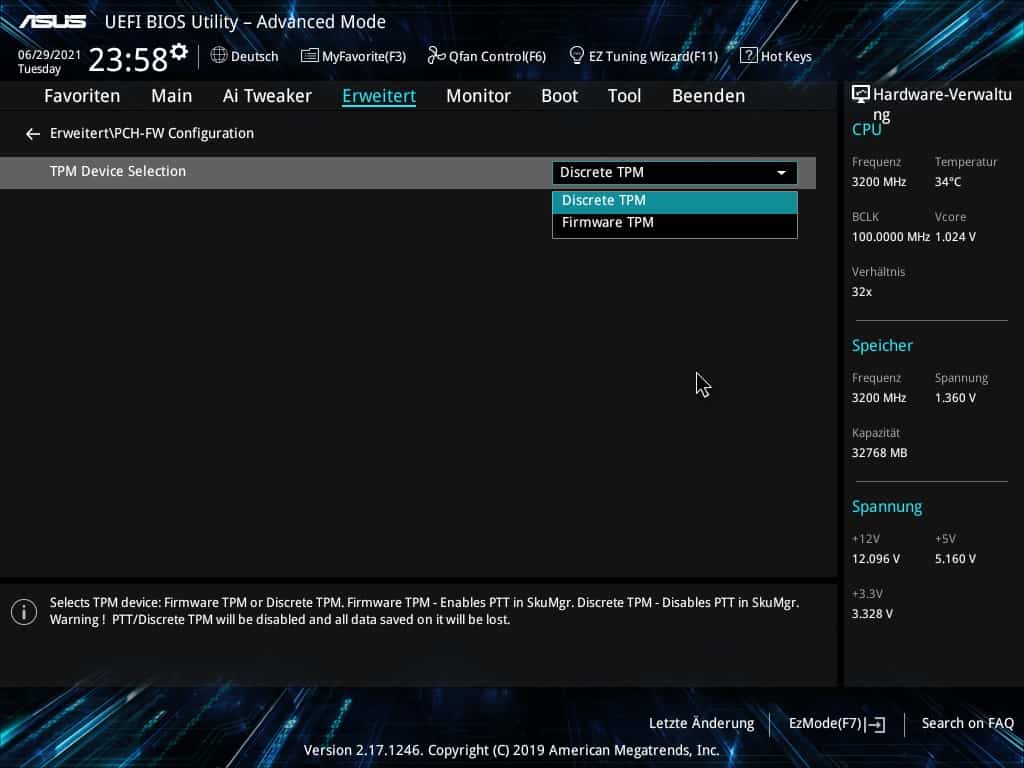Click the BCLK value 100.0000 MHz
The image size is (1024, 768).
[891, 237]
